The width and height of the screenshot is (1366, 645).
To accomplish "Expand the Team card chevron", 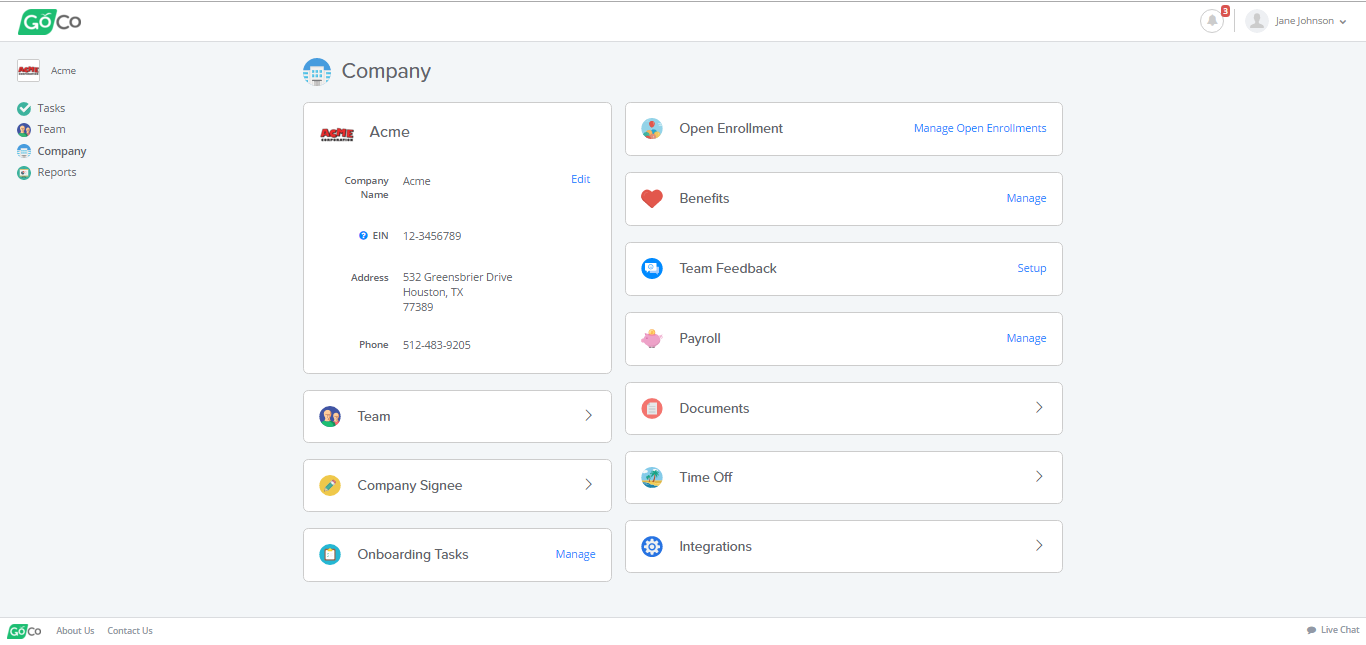I will click(588, 416).
